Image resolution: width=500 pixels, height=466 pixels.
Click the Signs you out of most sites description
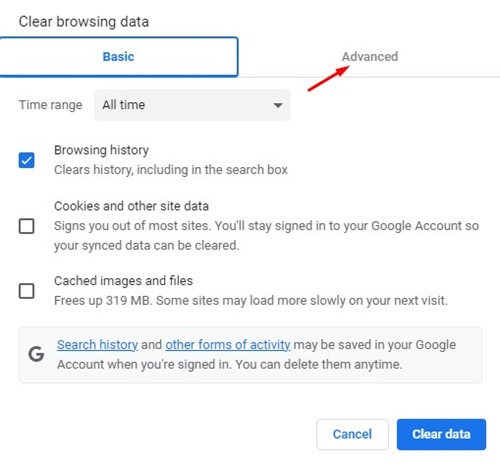266,236
